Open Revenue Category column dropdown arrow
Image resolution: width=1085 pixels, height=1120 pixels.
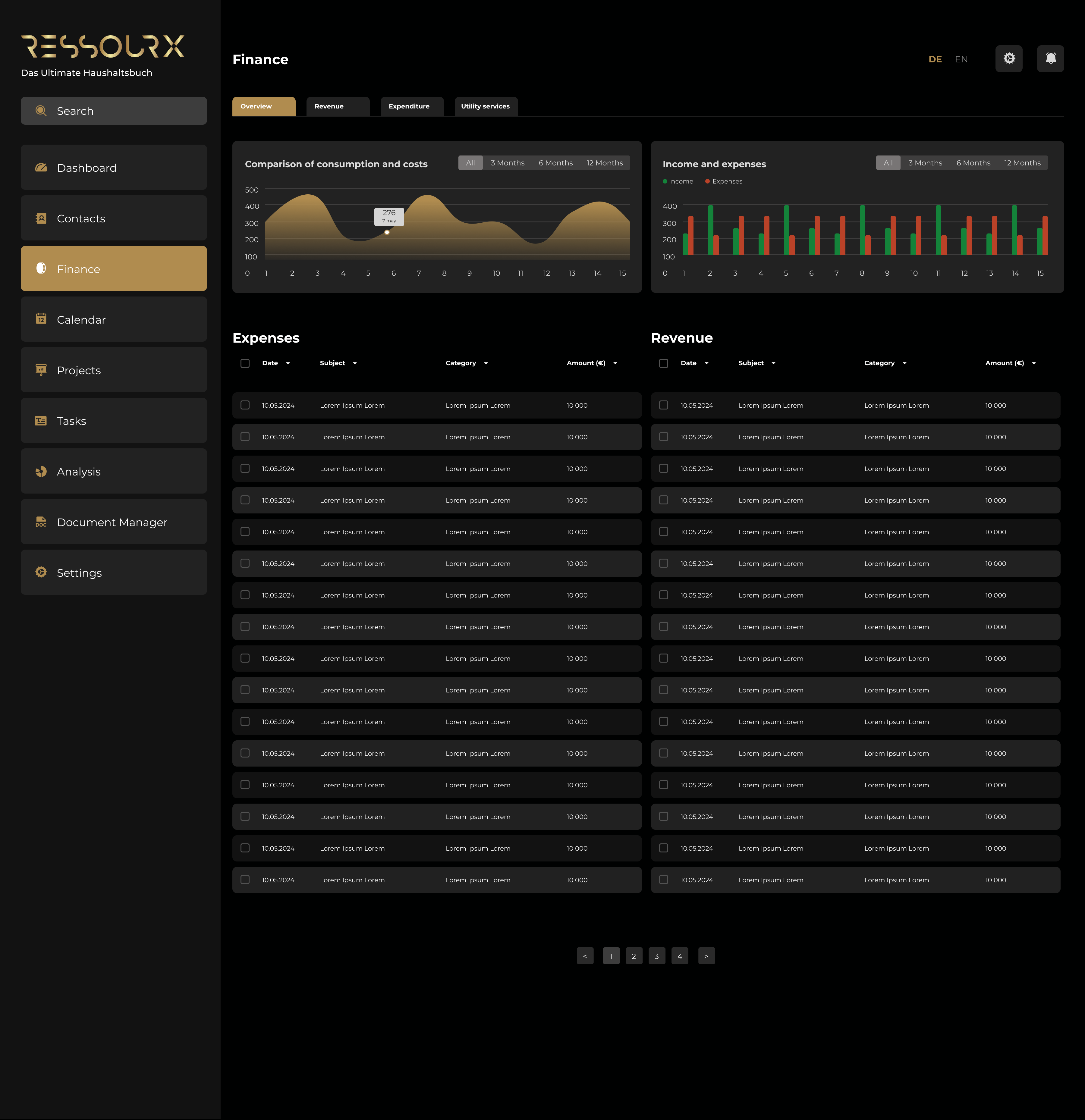click(904, 363)
